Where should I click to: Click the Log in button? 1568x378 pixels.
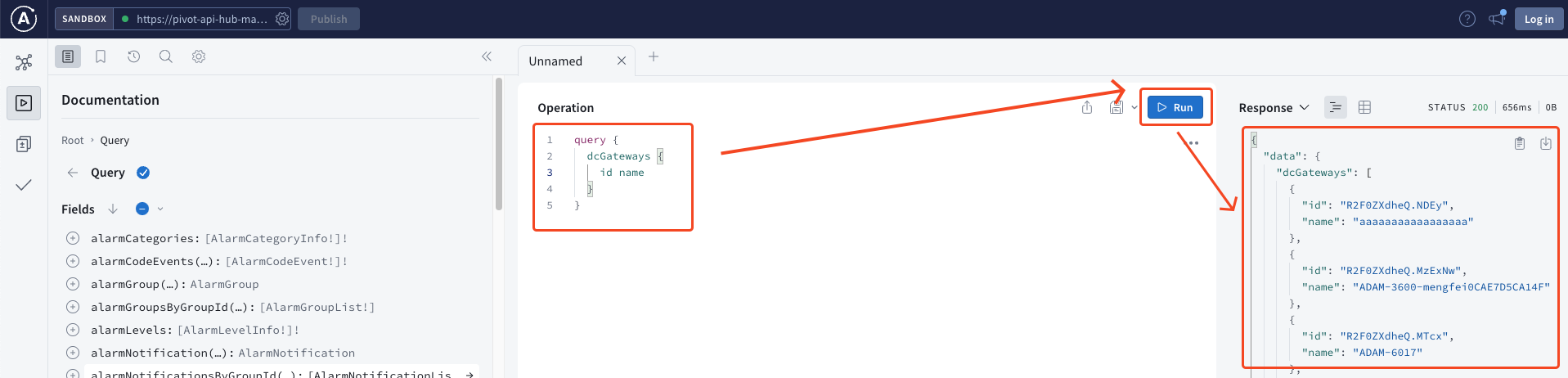click(1539, 19)
